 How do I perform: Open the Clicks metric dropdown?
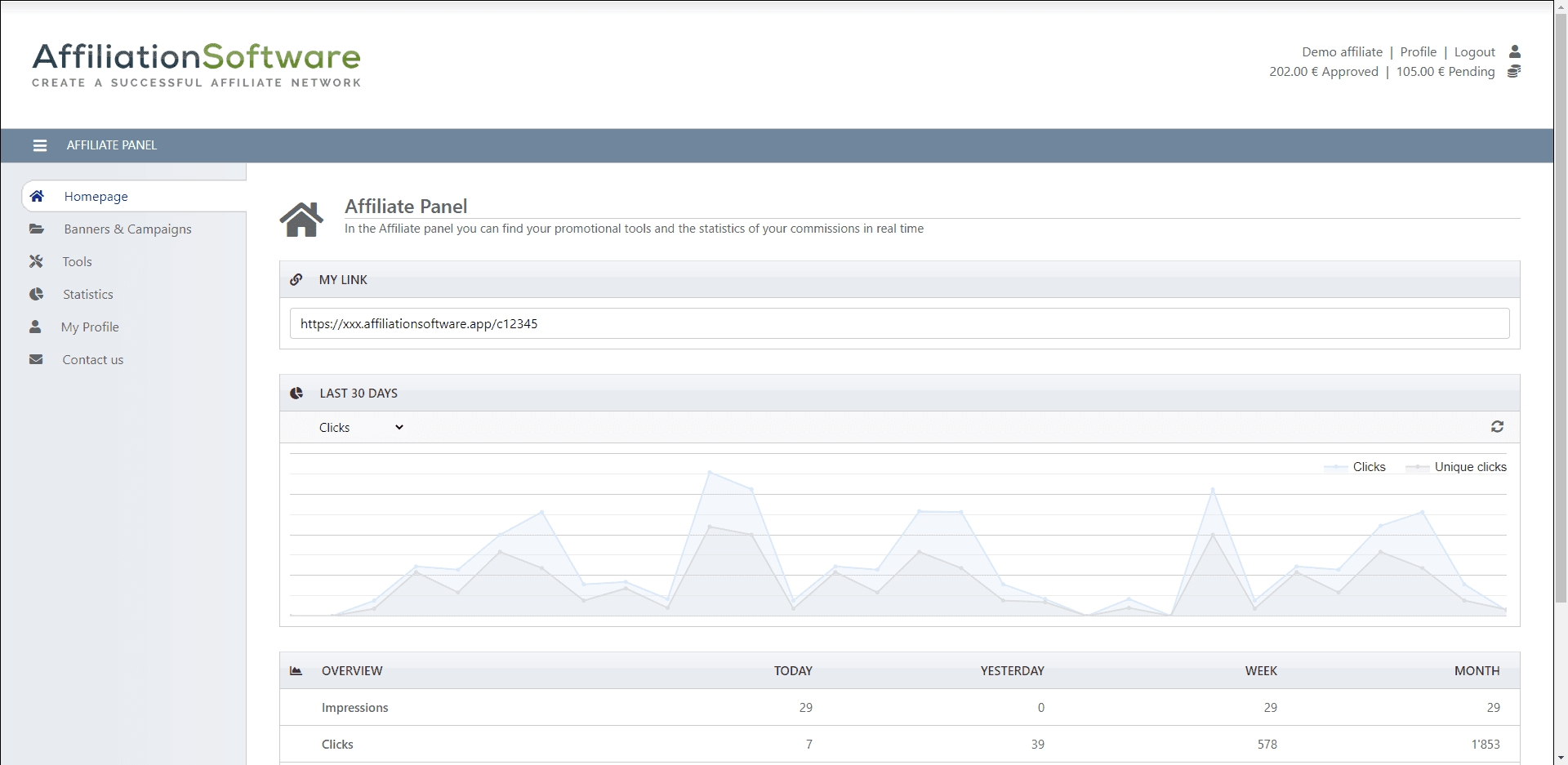[x=360, y=427]
